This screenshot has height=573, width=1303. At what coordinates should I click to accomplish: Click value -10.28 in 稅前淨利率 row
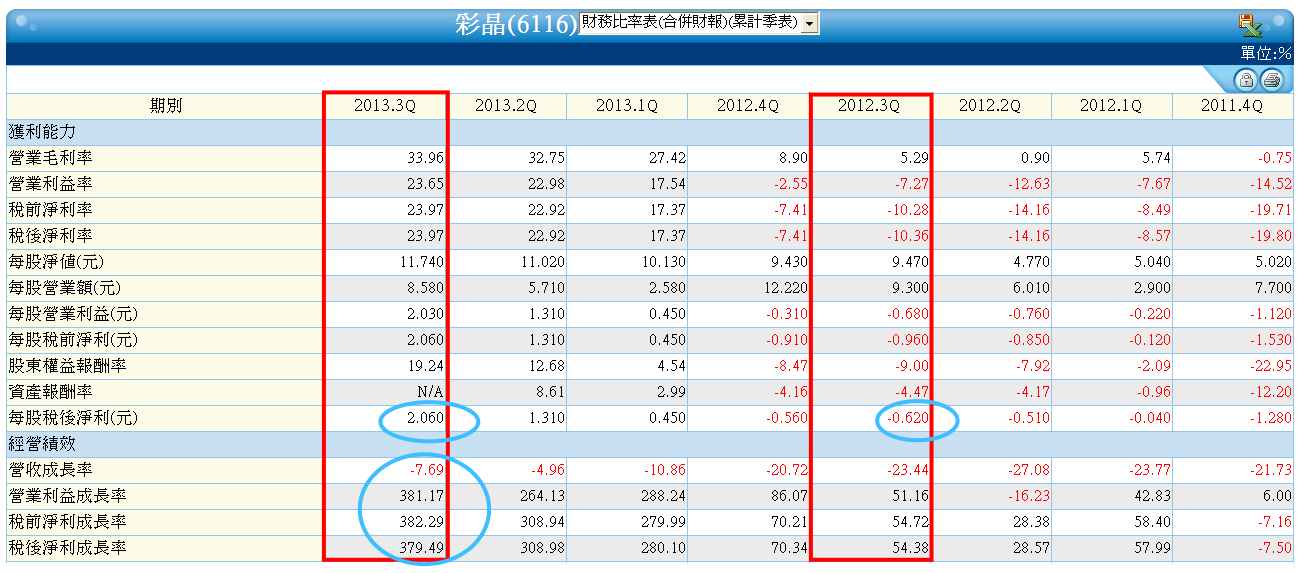tap(908, 209)
